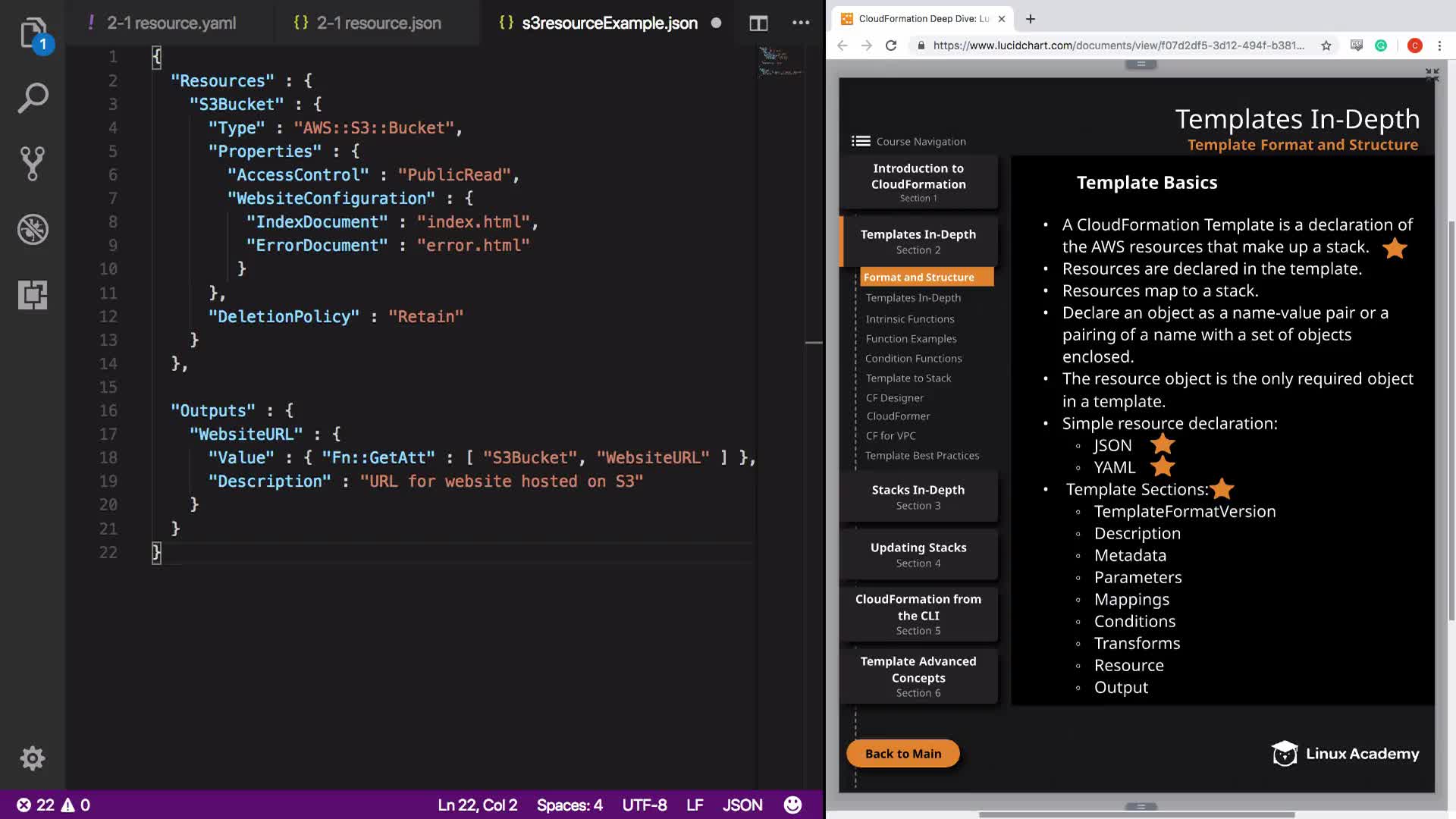Bookmark the page with the star icon
Viewport: 1456px width, 819px height.
point(1326,45)
